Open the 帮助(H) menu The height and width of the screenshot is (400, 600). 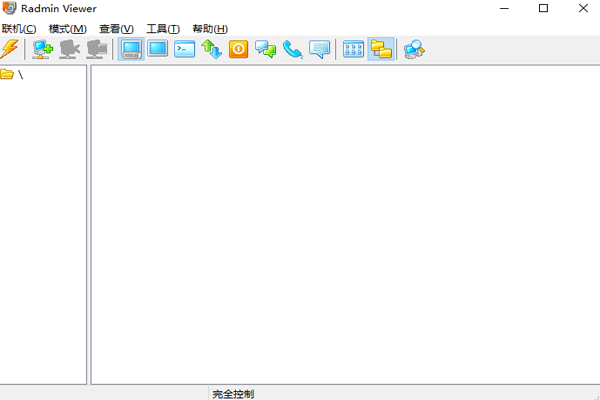pos(210,29)
